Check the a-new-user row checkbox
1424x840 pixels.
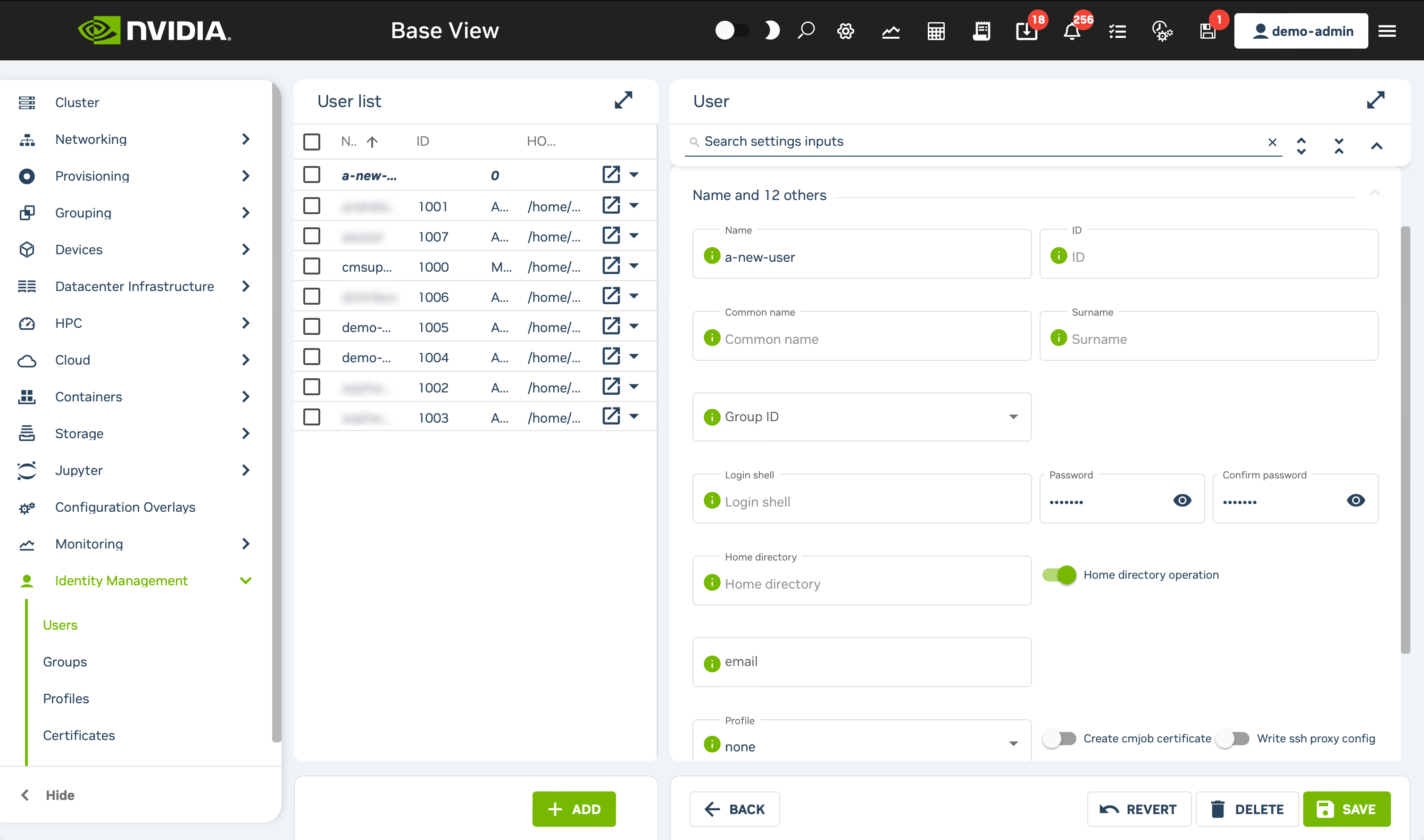point(312,175)
